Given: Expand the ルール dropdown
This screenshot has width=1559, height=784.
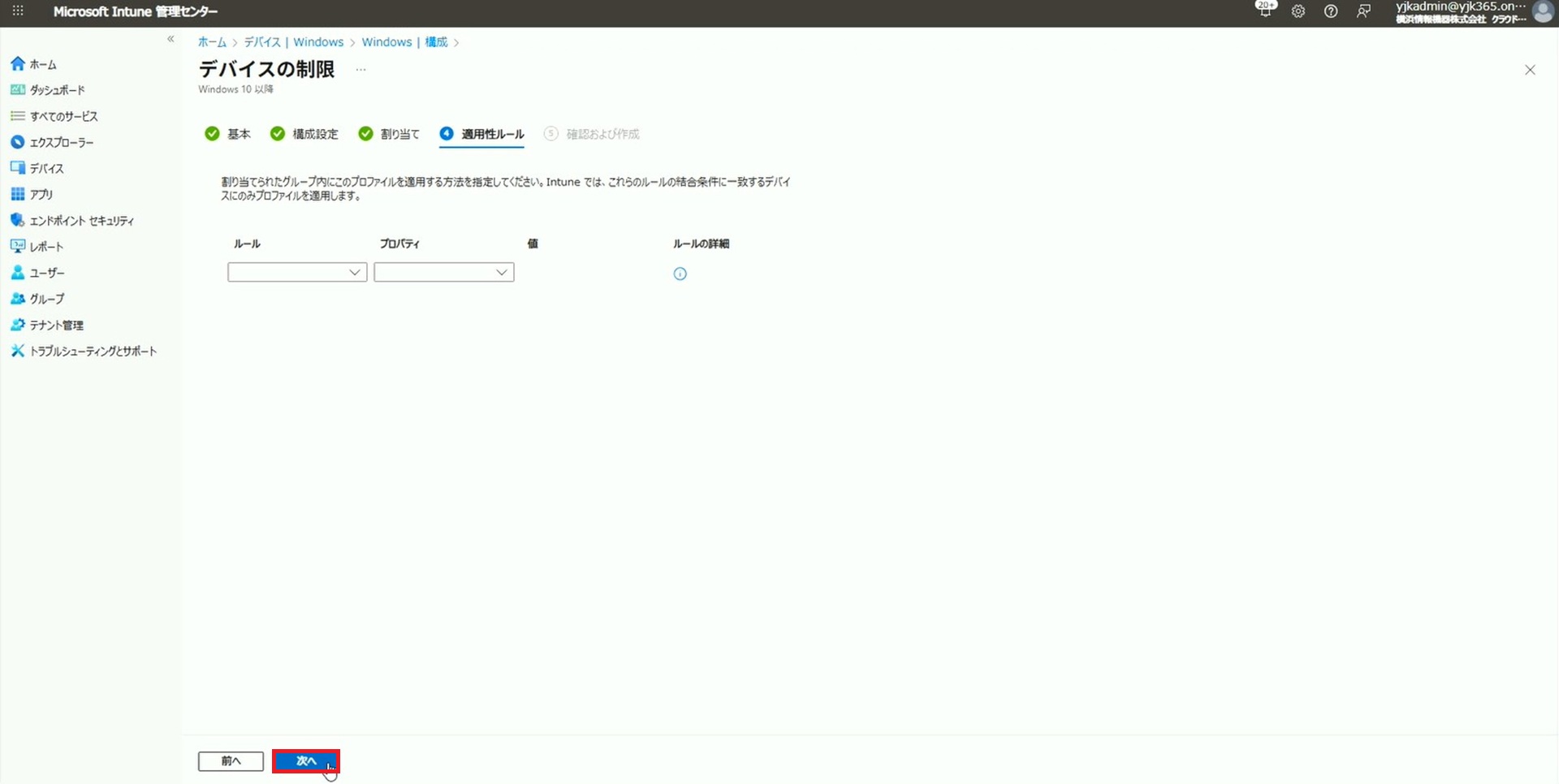Looking at the screenshot, I should [x=297, y=273].
